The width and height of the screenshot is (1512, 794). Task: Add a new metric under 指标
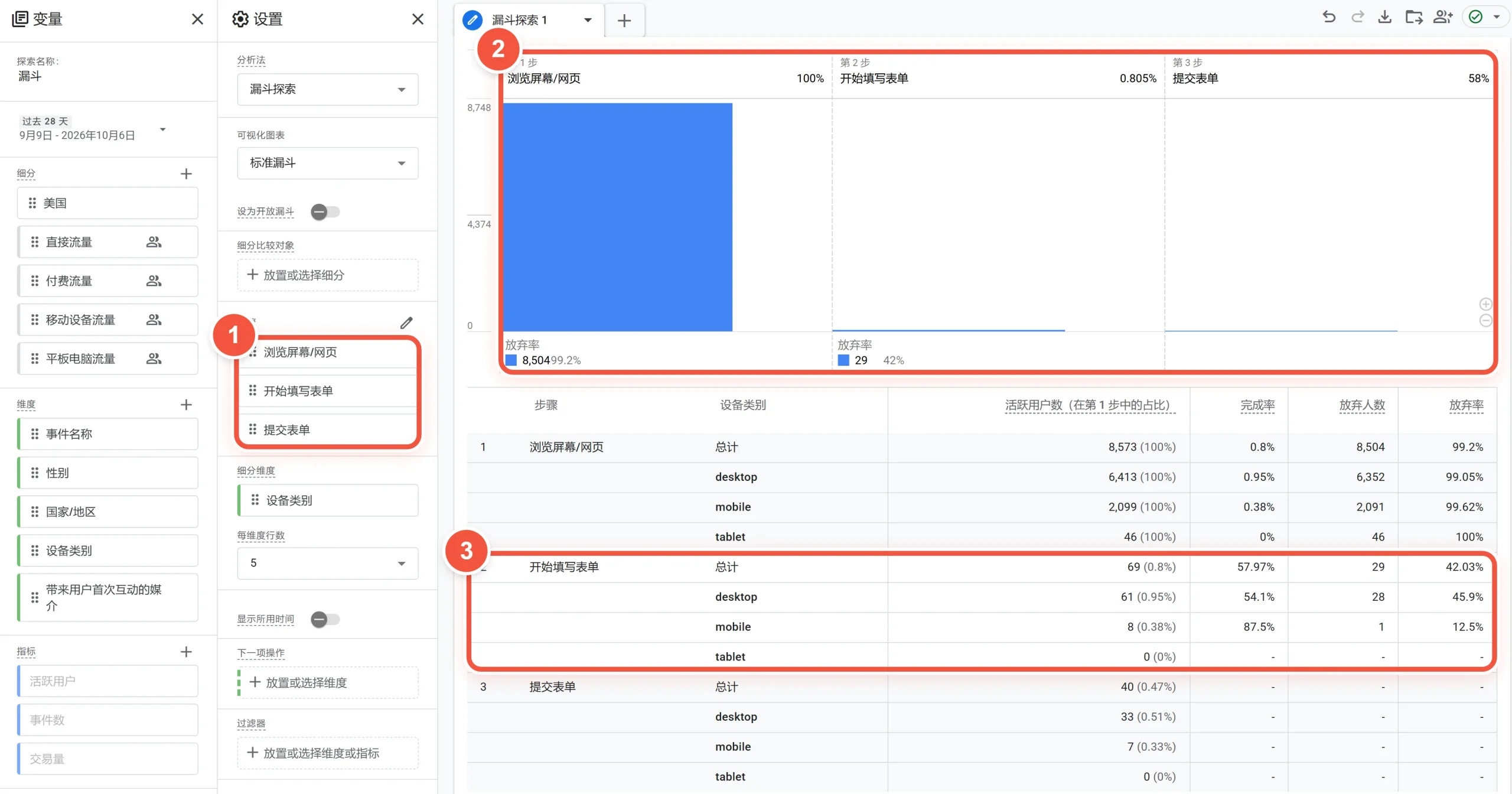tap(186, 652)
